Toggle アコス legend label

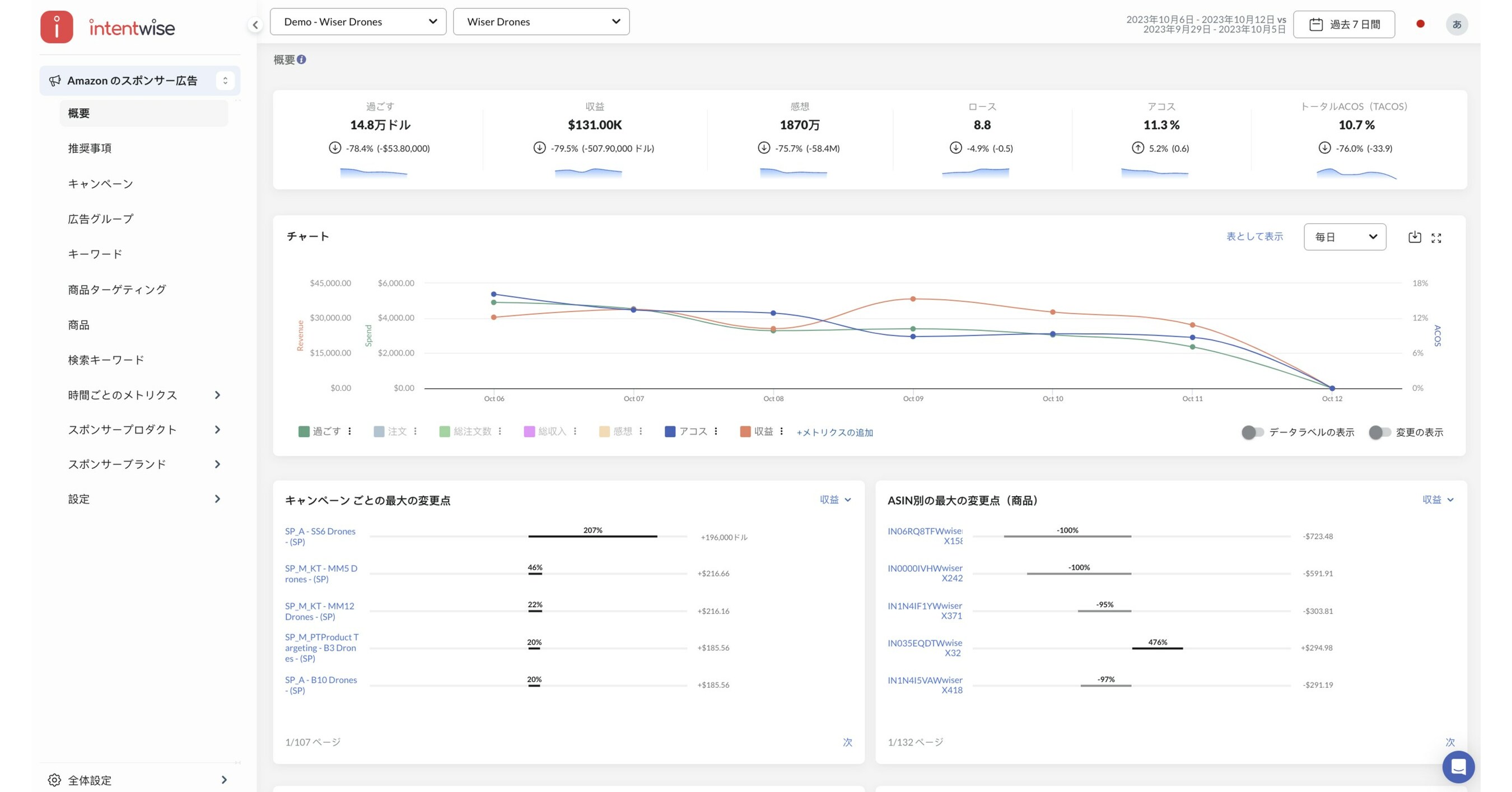click(693, 431)
